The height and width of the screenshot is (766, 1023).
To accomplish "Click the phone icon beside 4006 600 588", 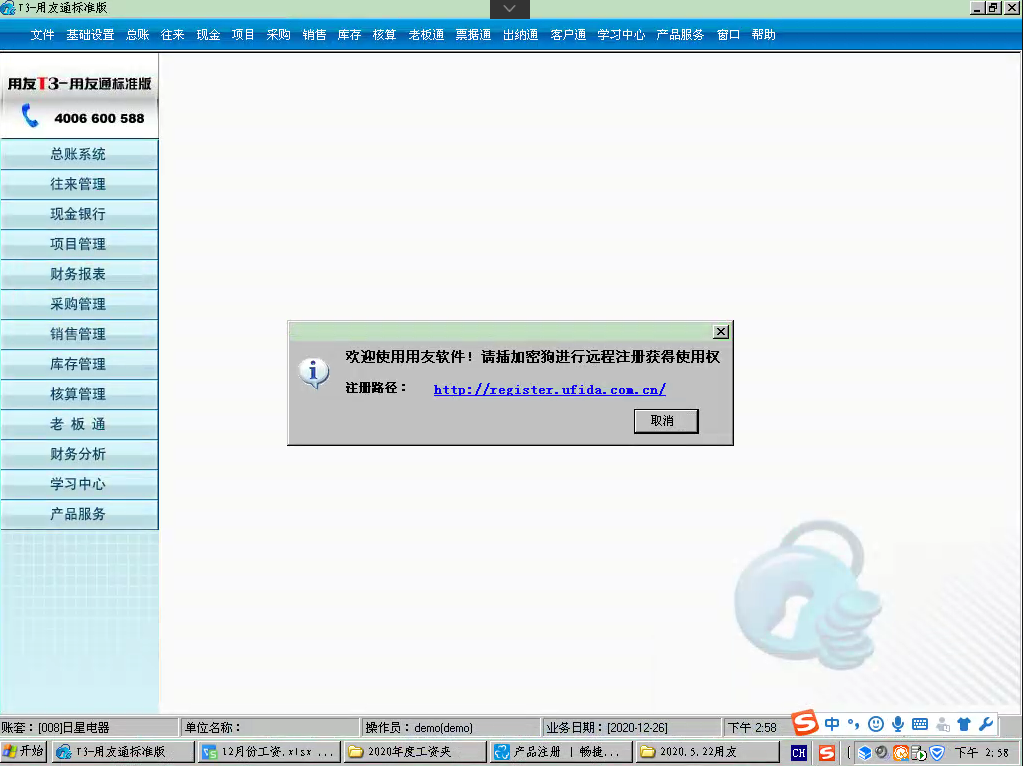I will click(30, 115).
